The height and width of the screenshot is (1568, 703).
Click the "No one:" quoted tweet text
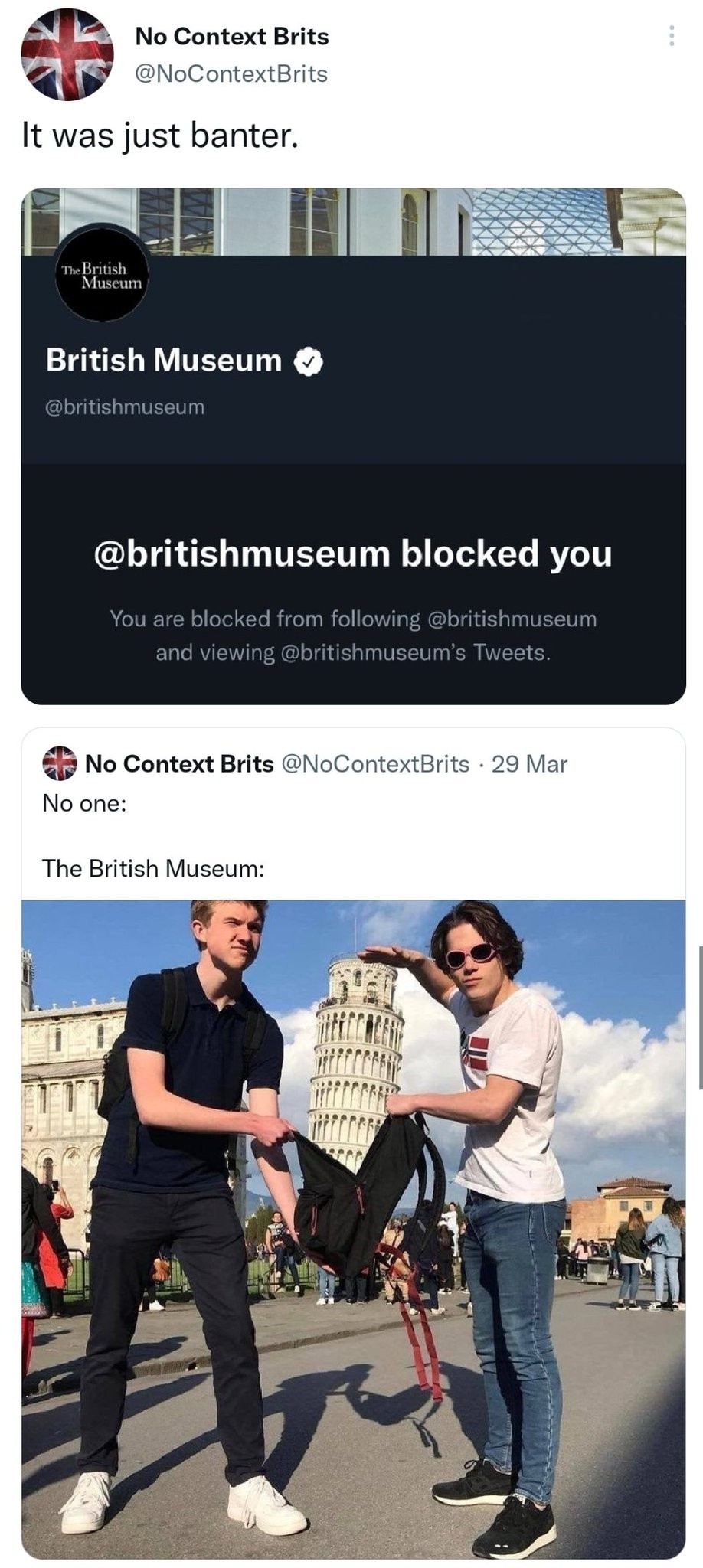click(84, 804)
